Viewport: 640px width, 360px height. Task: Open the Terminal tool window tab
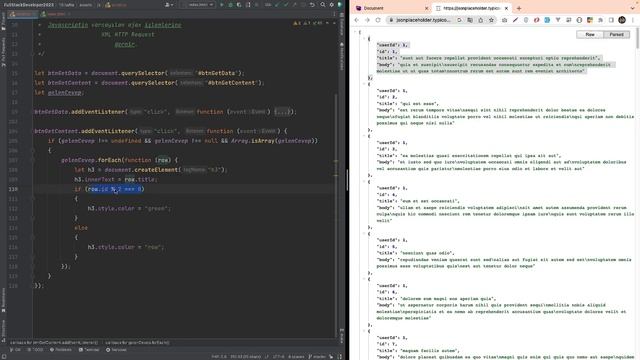tap(89, 350)
